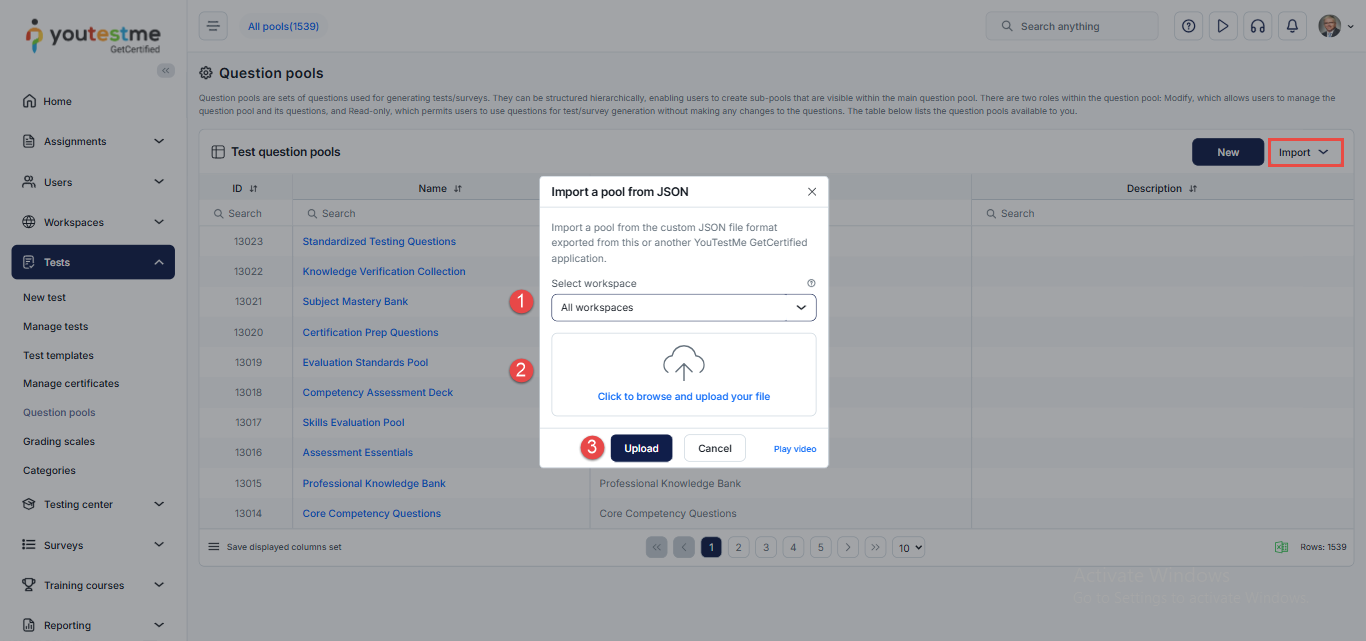Open the help question mark icon
This screenshot has height=641, width=1366.
[1188, 26]
